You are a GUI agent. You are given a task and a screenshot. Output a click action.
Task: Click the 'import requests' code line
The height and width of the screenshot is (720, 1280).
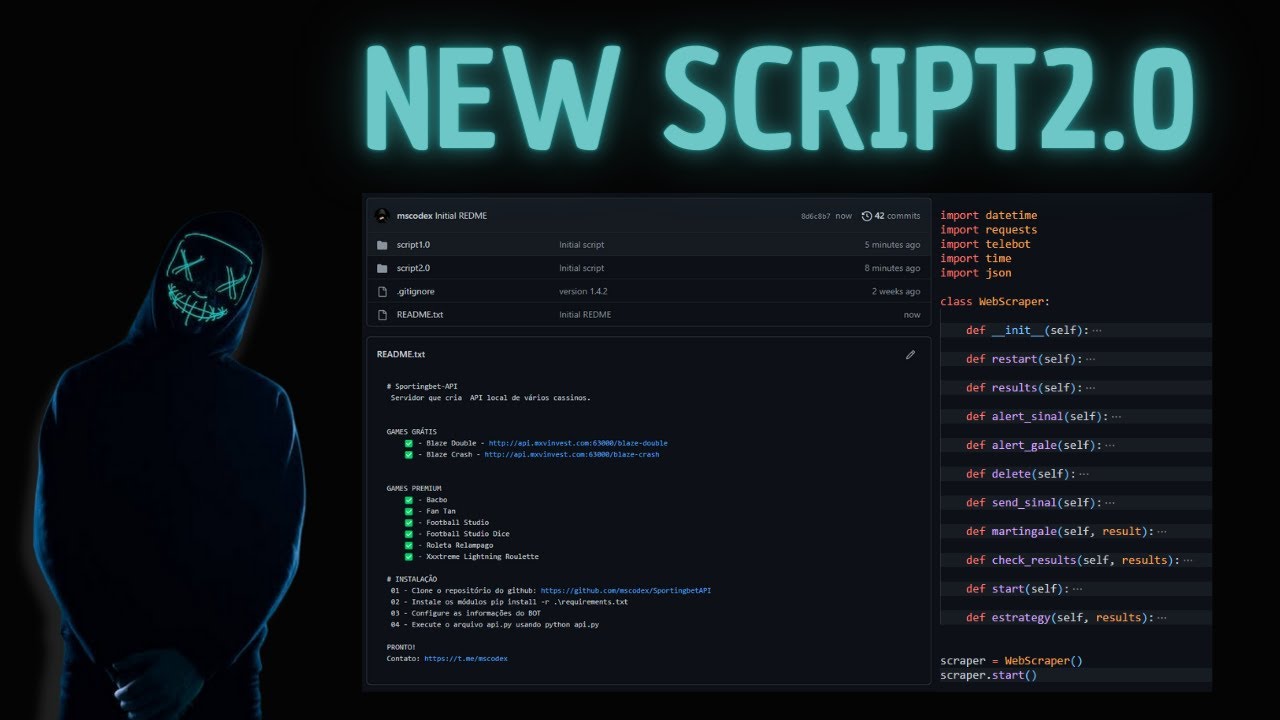[x=988, y=230]
